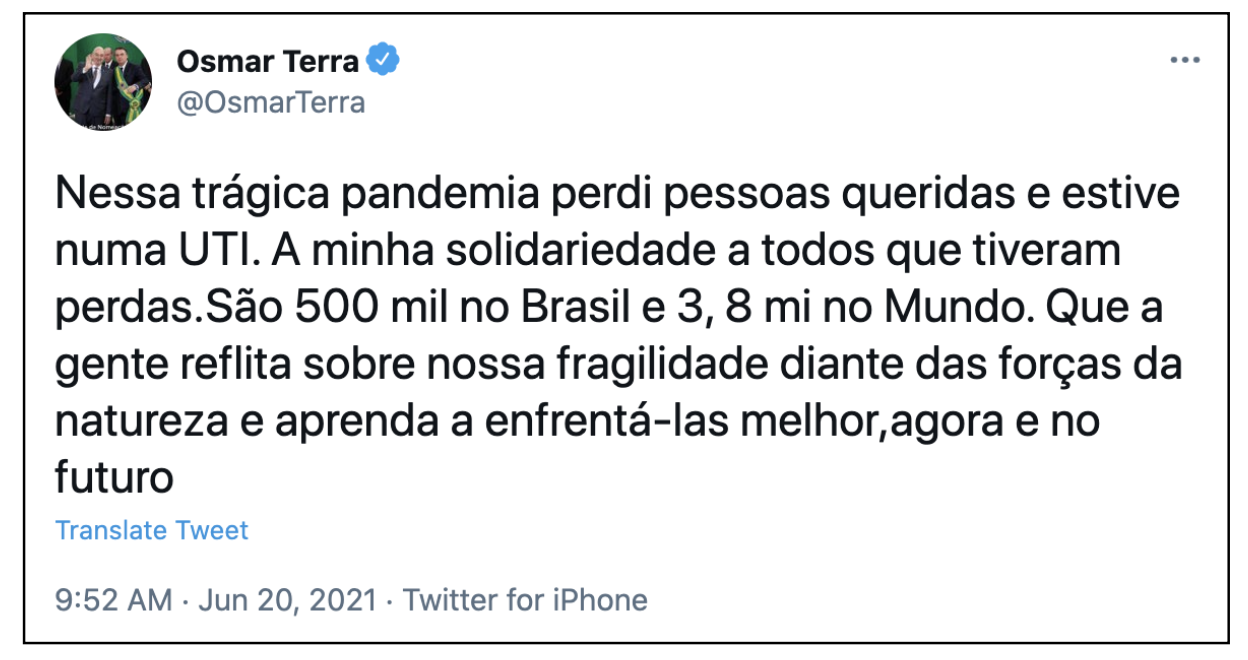Image resolution: width=1248 pixels, height=660 pixels.
Task: Click the Osmar Terra display name
Action: [x=268, y=61]
